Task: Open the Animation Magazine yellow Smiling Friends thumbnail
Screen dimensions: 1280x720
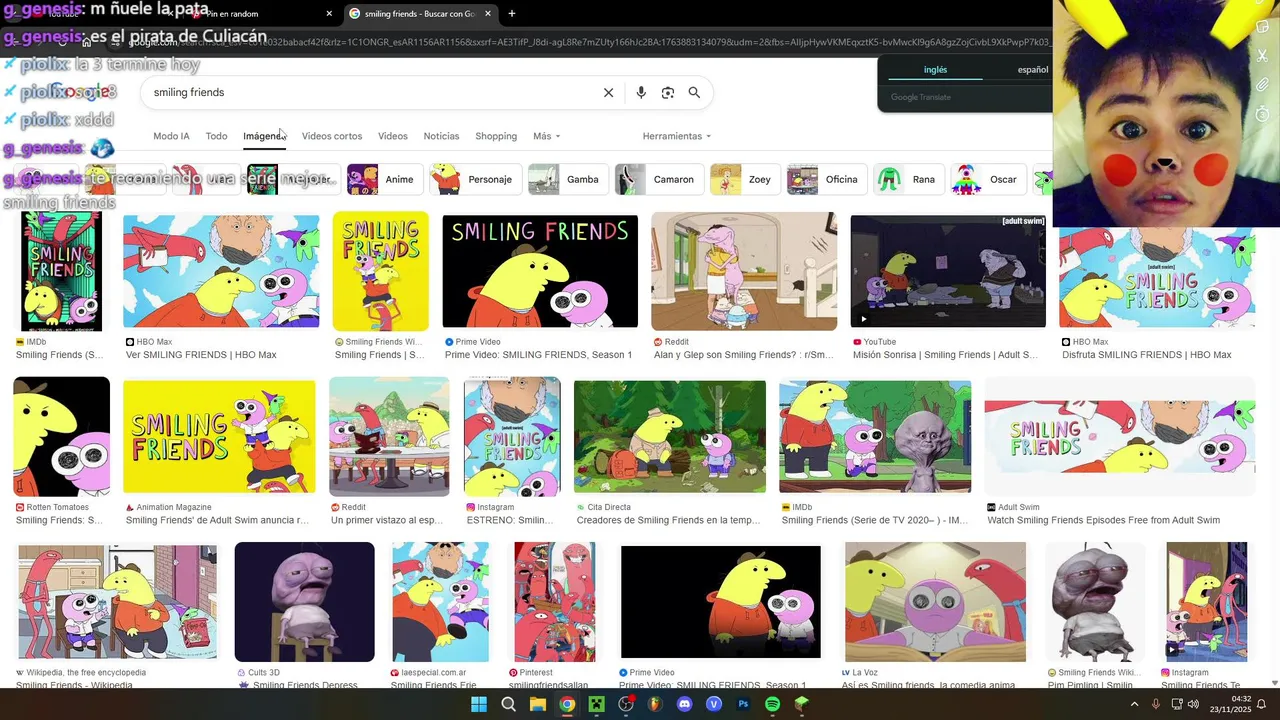Action: (219, 437)
